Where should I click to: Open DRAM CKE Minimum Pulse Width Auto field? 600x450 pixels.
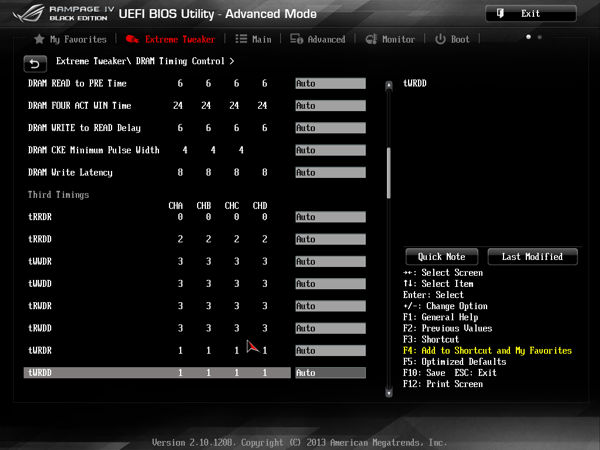(331, 150)
